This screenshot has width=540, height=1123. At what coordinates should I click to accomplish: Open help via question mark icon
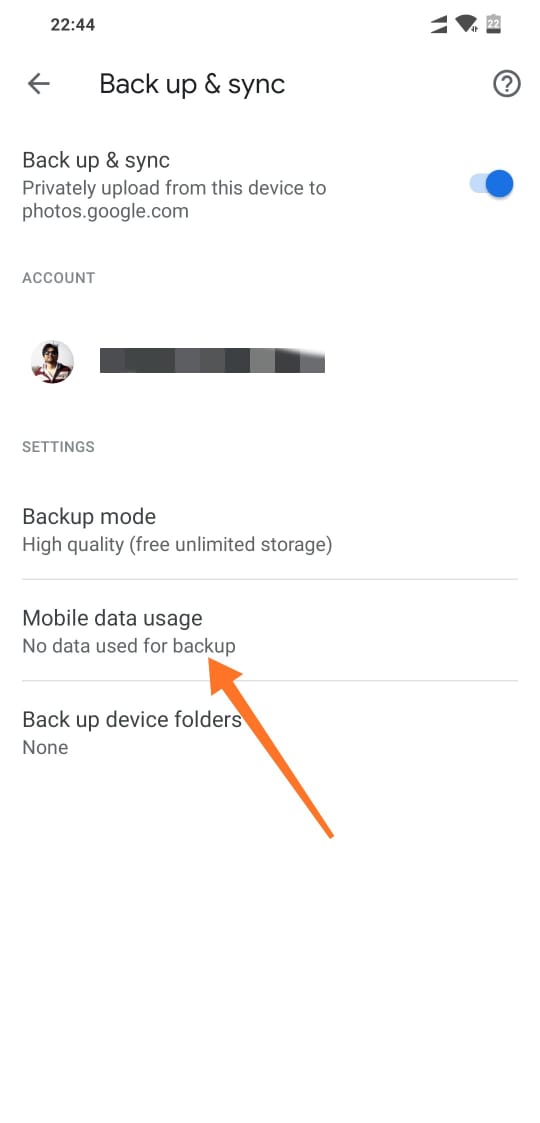point(506,85)
